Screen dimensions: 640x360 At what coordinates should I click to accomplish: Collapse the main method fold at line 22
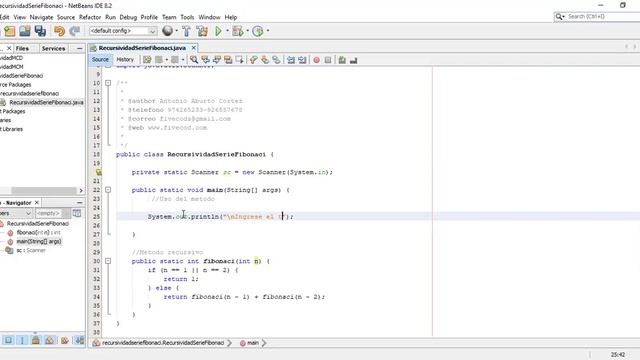[x=108, y=190]
